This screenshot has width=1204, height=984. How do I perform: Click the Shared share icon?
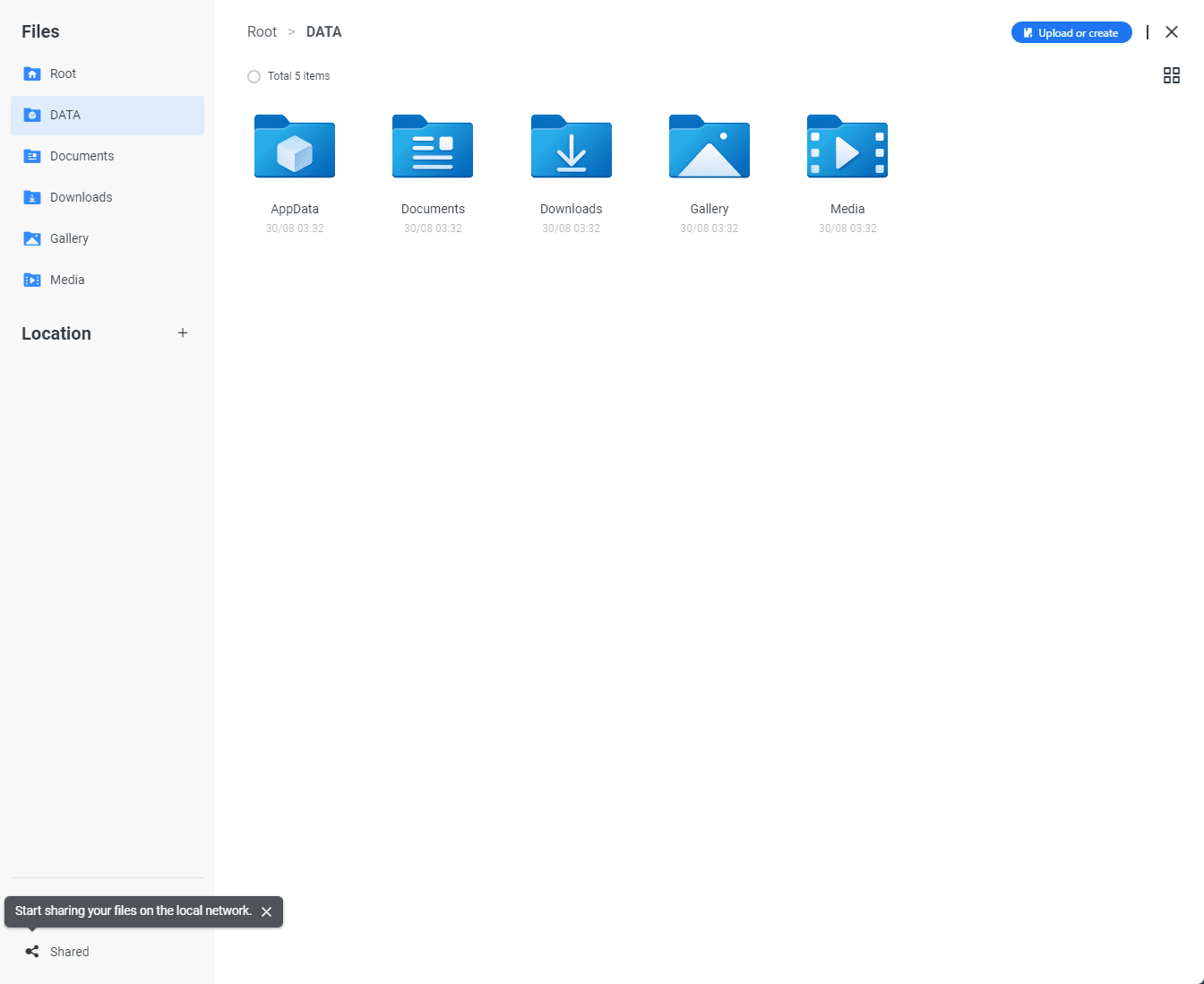[32, 952]
